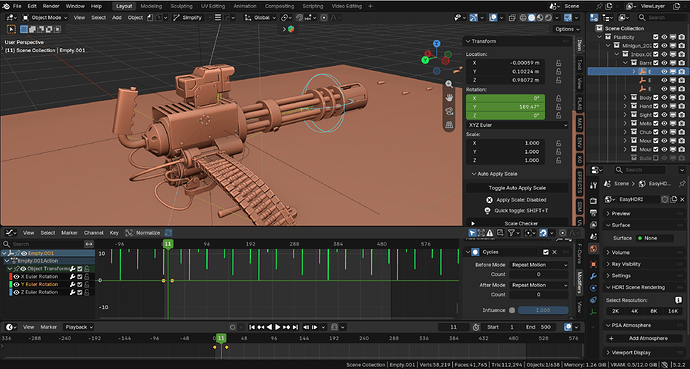Switch orthographic/perspective grid gizmo icon

(x=449, y=124)
